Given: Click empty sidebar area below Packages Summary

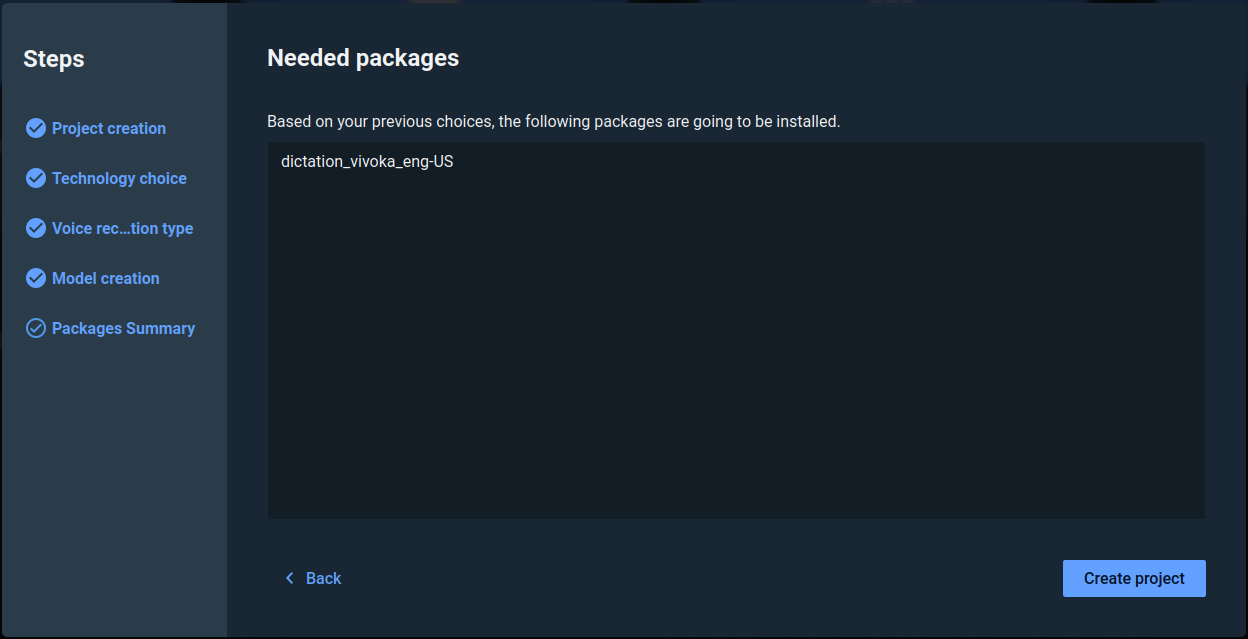Looking at the screenshot, I should (x=113, y=480).
